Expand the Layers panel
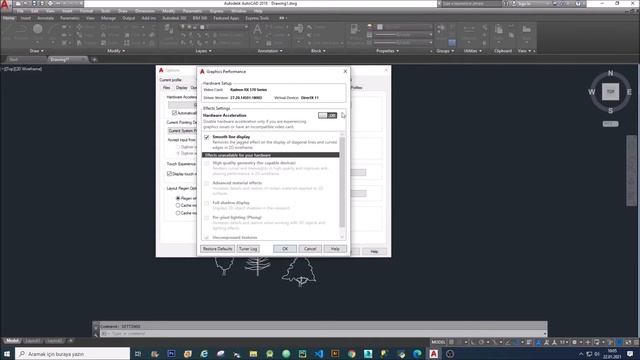Image resolution: width=640 pixels, height=360 pixels. click(204, 51)
